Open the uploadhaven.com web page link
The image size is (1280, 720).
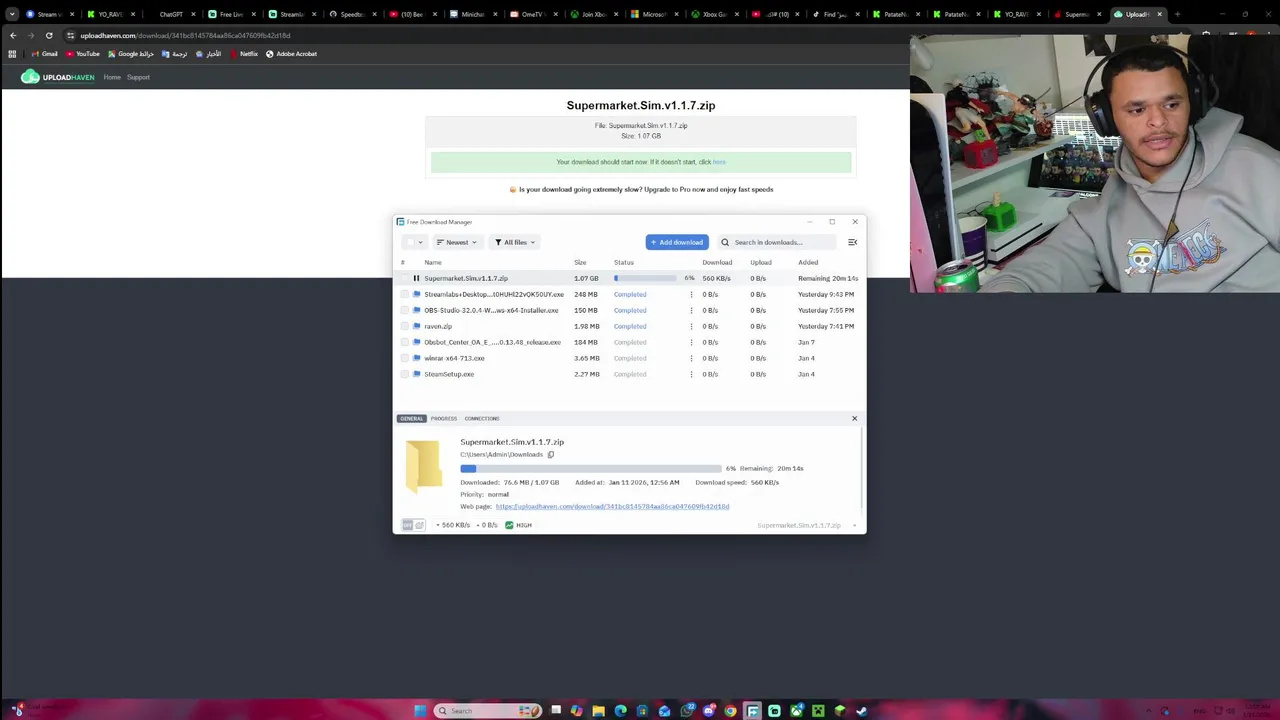click(x=612, y=506)
